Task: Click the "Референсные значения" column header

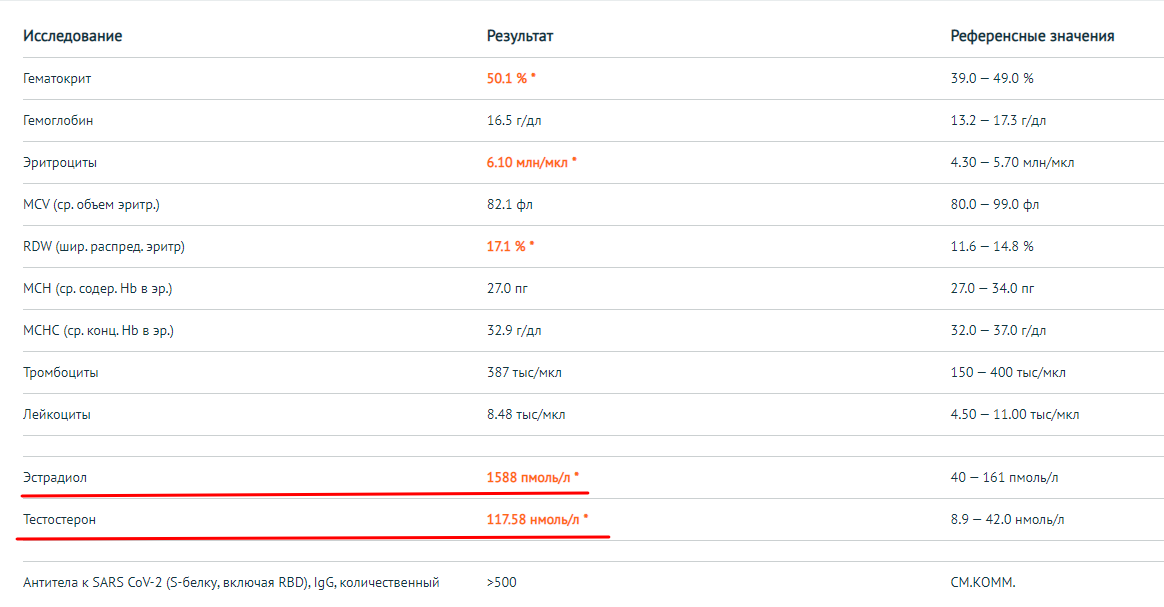Action: point(1032,36)
